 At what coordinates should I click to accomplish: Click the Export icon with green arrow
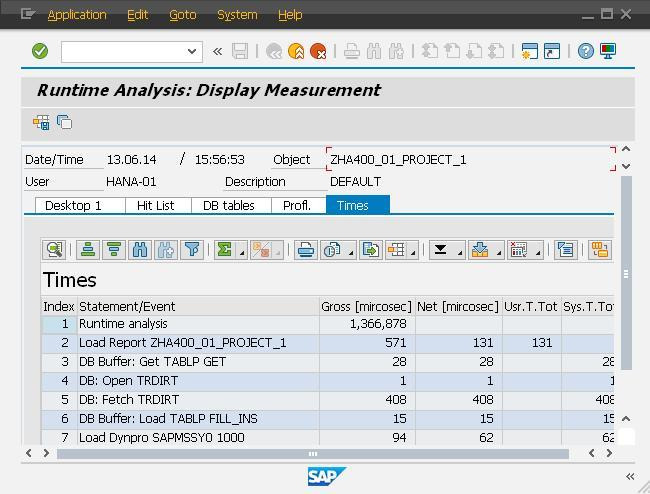click(x=371, y=250)
